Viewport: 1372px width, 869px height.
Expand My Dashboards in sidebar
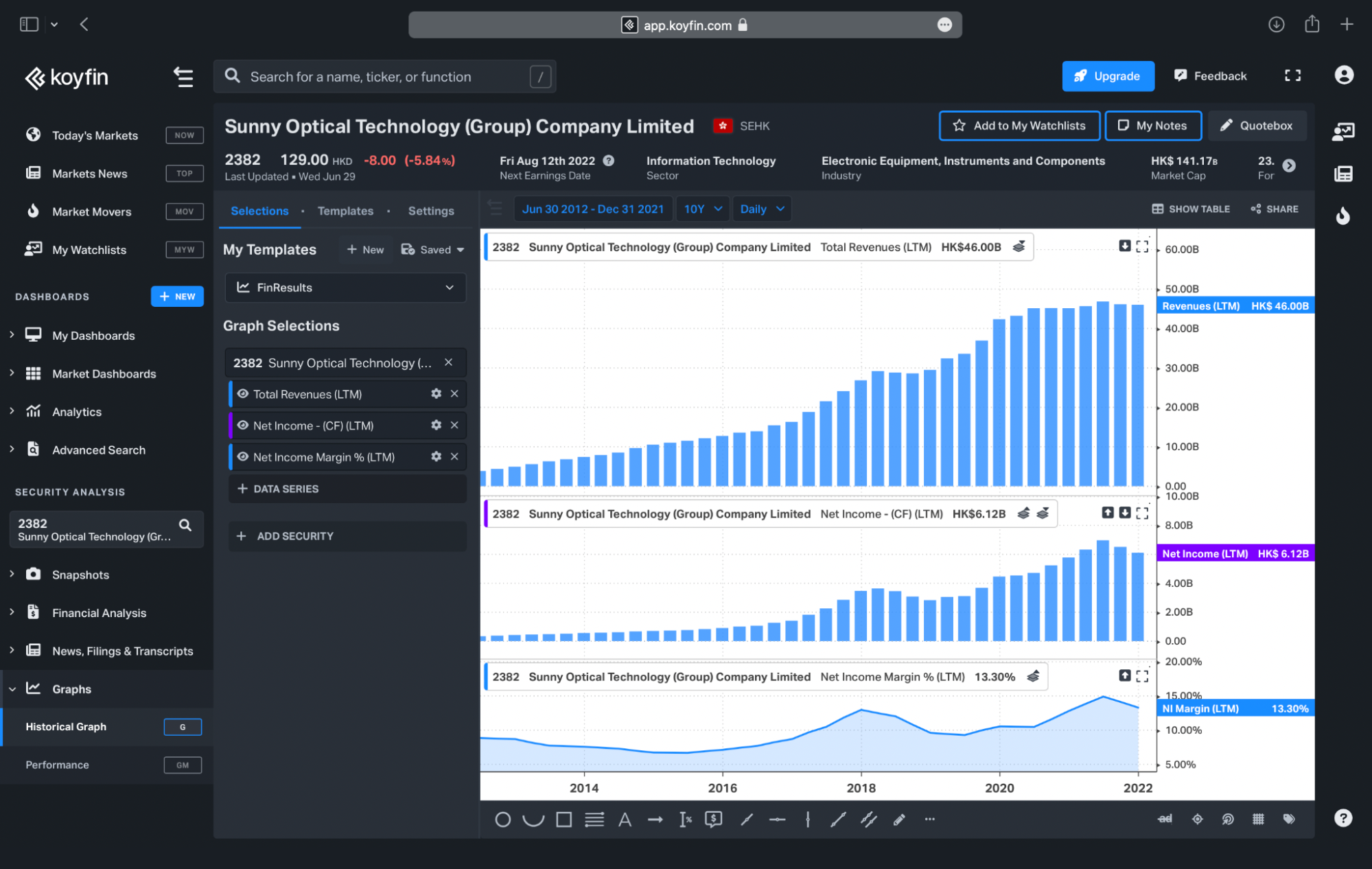pos(12,335)
